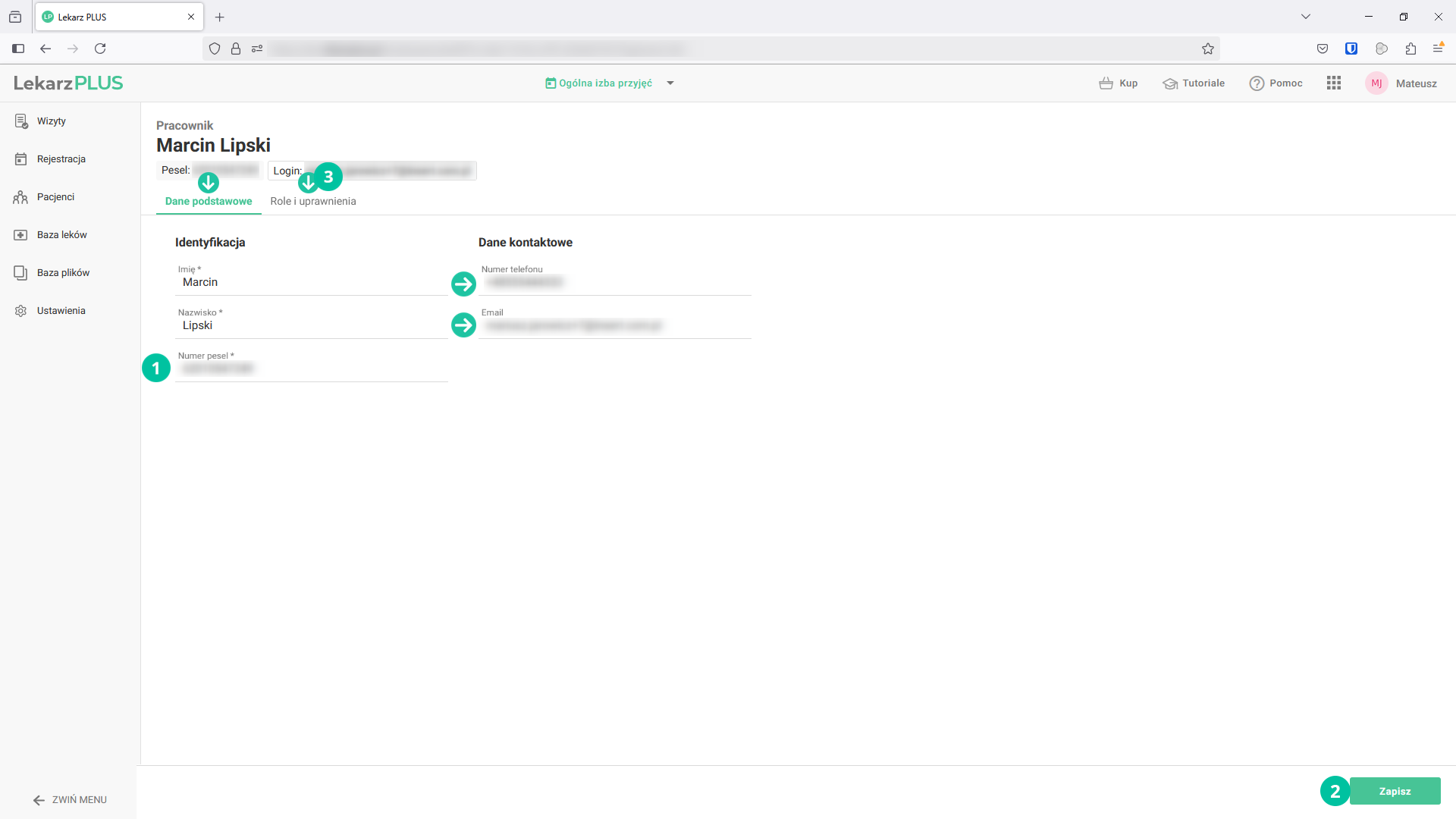Switch to the Role i uprawnienia tab
The width and height of the screenshot is (1456, 819).
tap(313, 202)
